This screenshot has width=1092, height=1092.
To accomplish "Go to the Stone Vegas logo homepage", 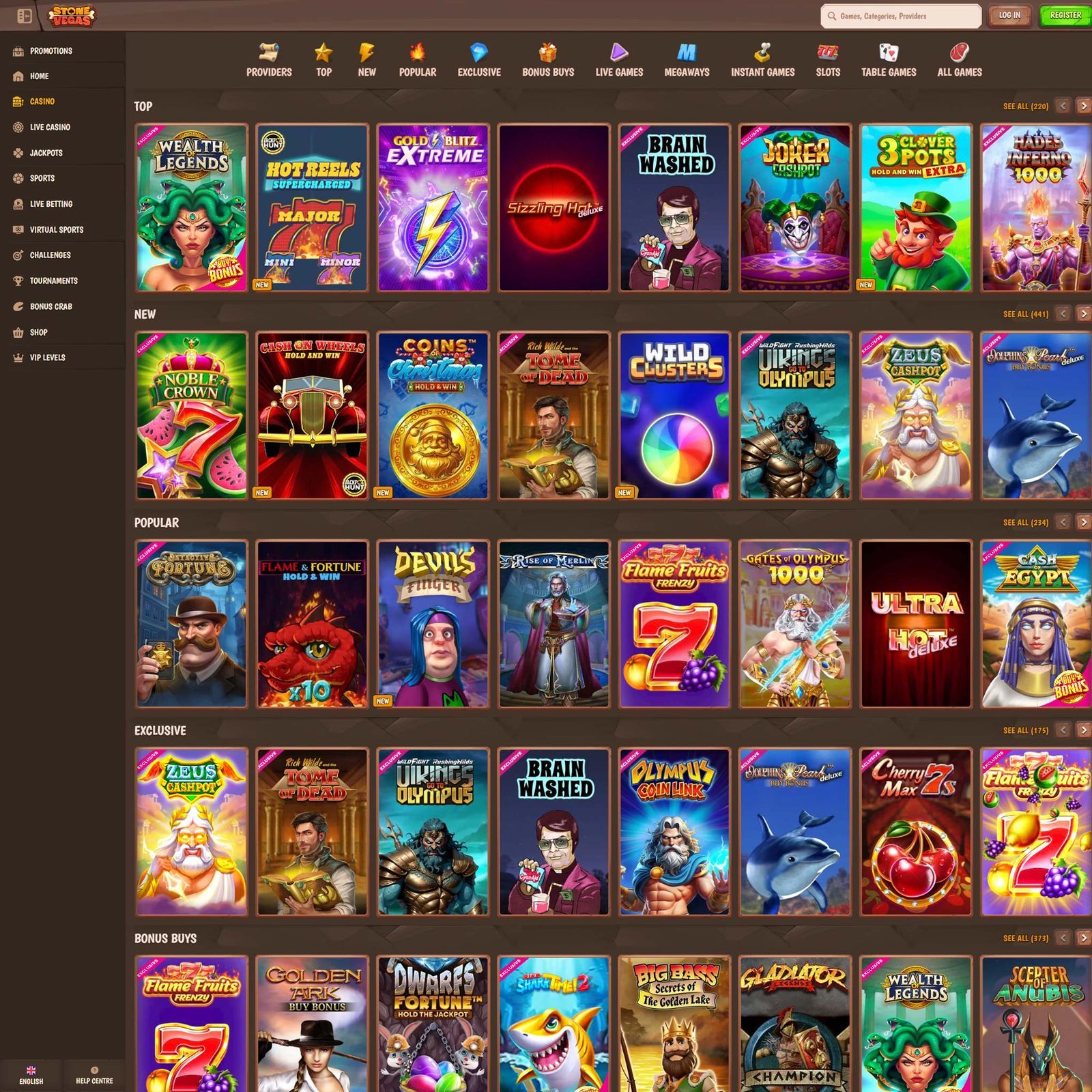I will click(x=72, y=16).
